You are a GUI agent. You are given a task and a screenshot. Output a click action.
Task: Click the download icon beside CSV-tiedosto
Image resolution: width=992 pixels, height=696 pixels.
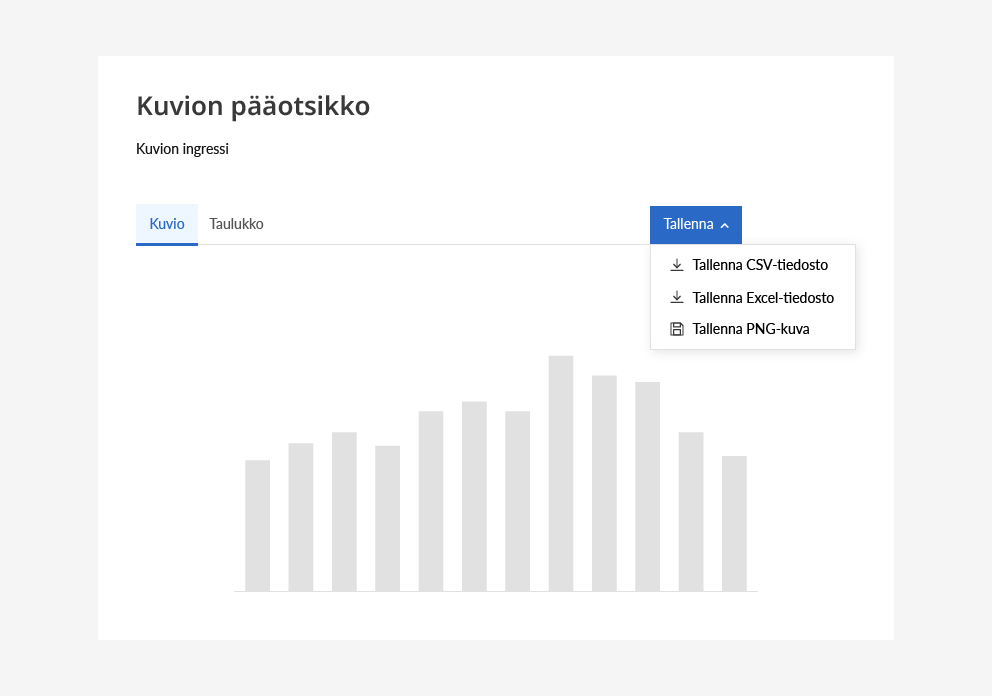(x=677, y=265)
